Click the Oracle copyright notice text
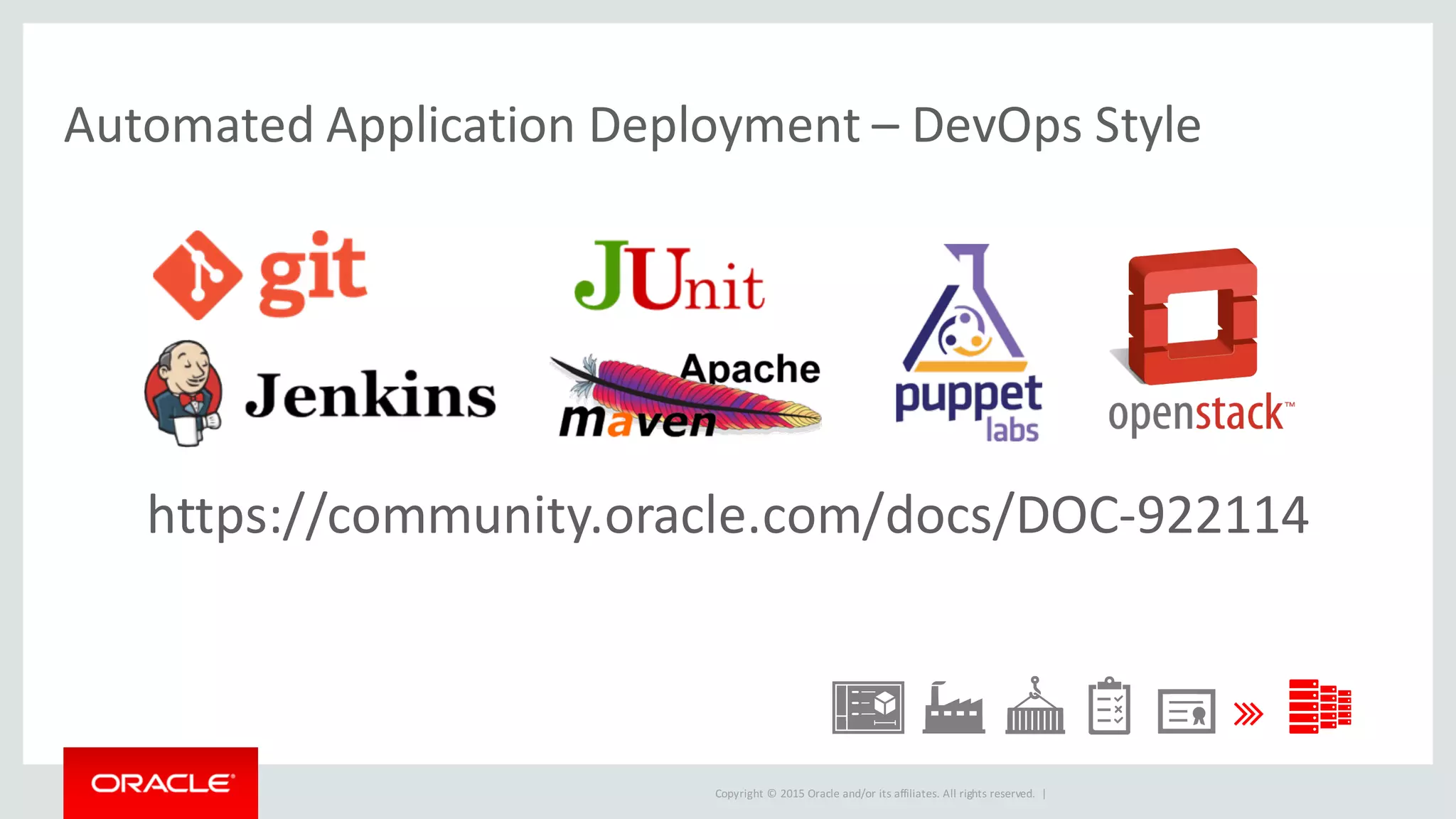 [874, 793]
